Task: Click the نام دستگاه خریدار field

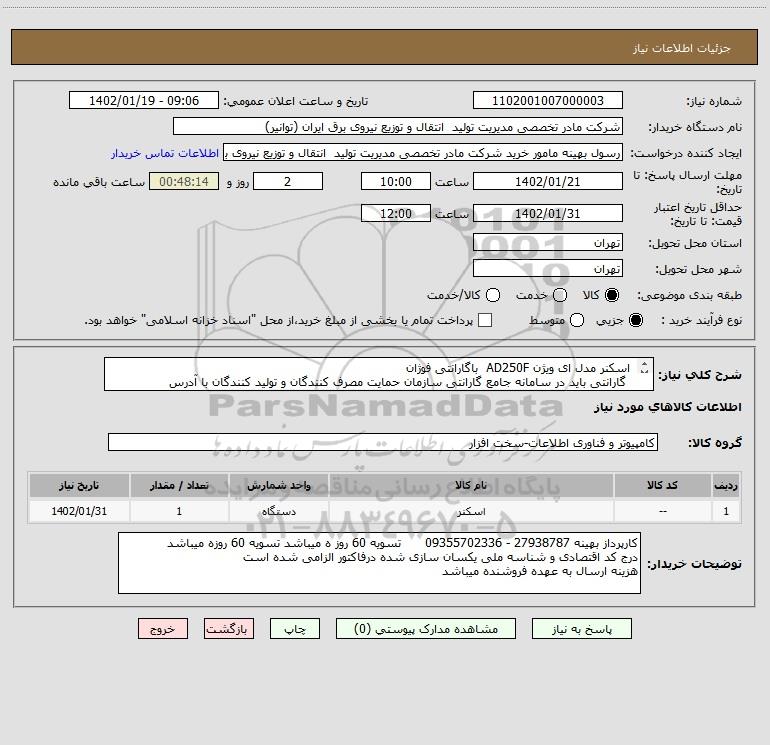Action: click(398, 127)
